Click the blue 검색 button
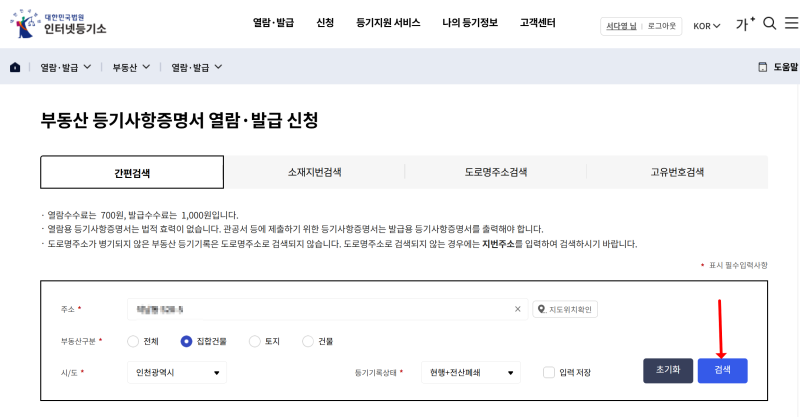Screen dimensions: 800x417 click(x=722, y=371)
